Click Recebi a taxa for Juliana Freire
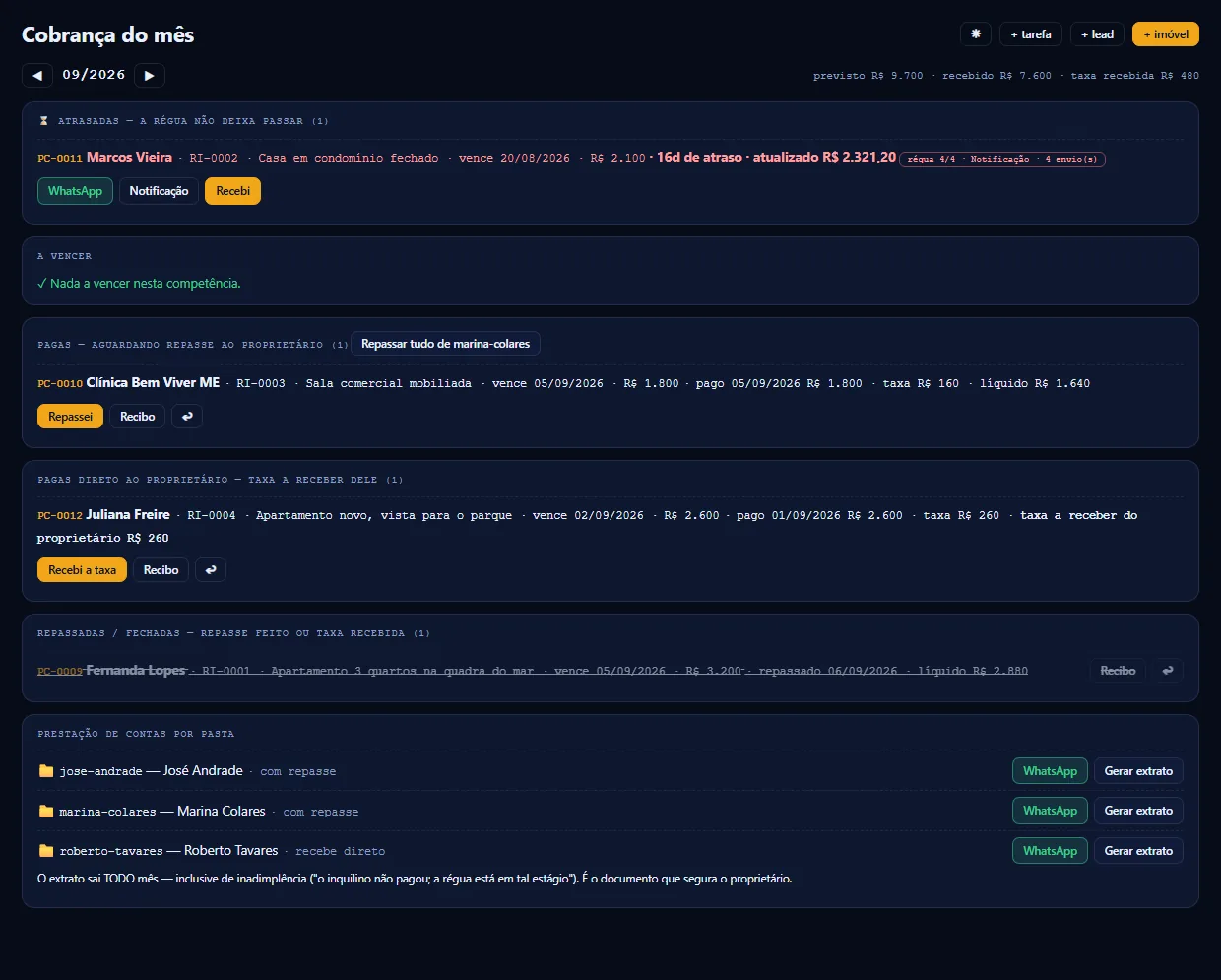The width and height of the screenshot is (1221, 980). pyautogui.click(x=82, y=570)
